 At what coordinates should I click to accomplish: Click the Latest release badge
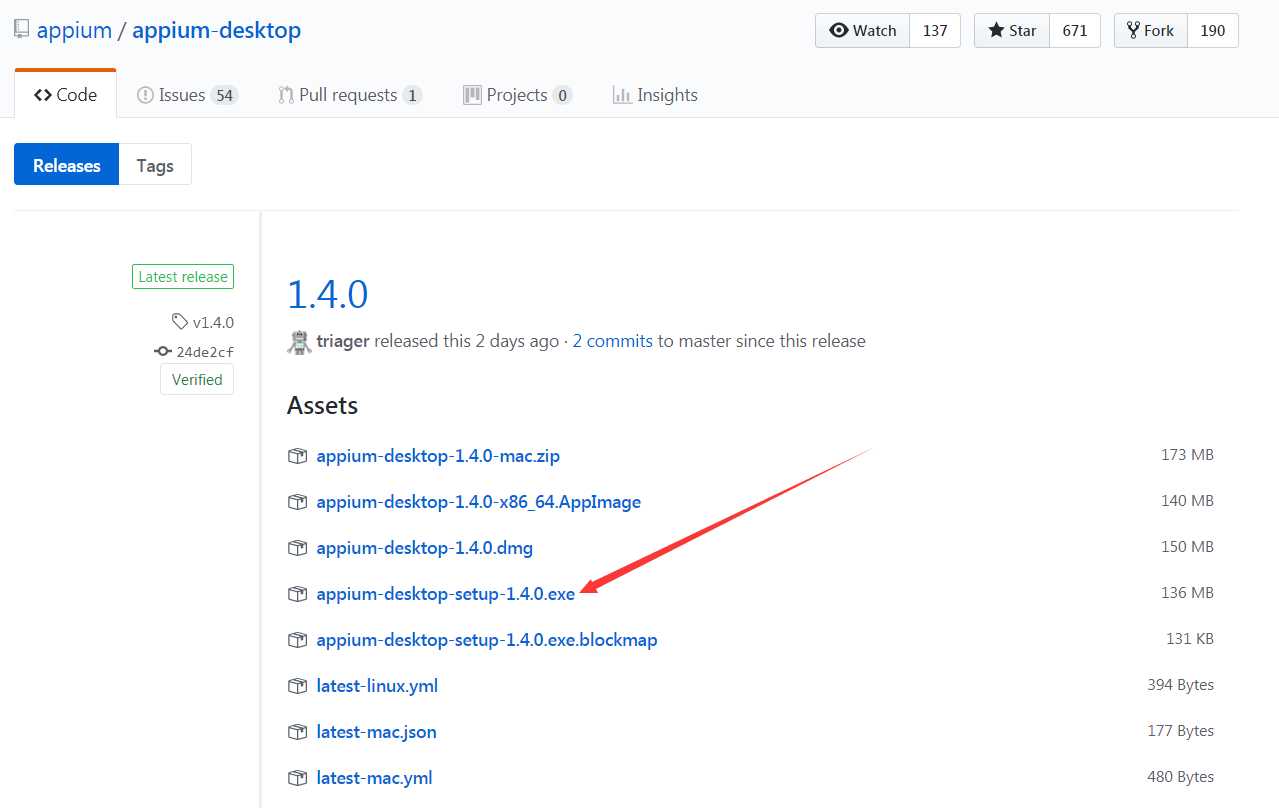coord(183,277)
